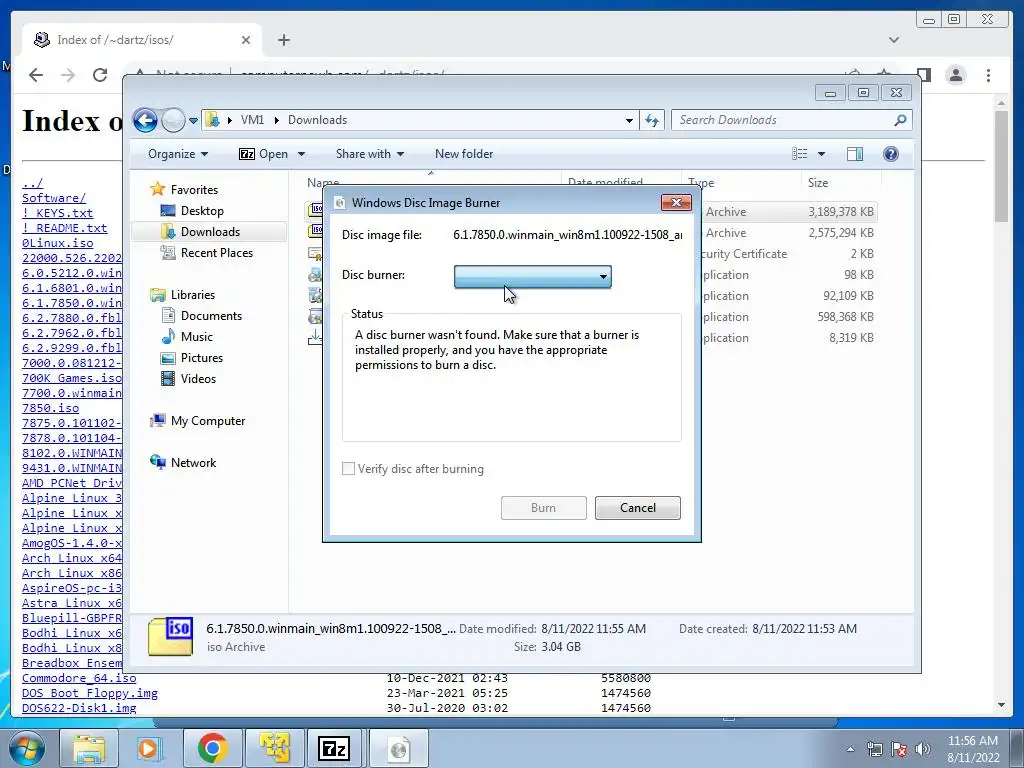Click the 7z Open toolbar button
Image resolution: width=1024 pixels, height=768 pixels.
coord(264,154)
